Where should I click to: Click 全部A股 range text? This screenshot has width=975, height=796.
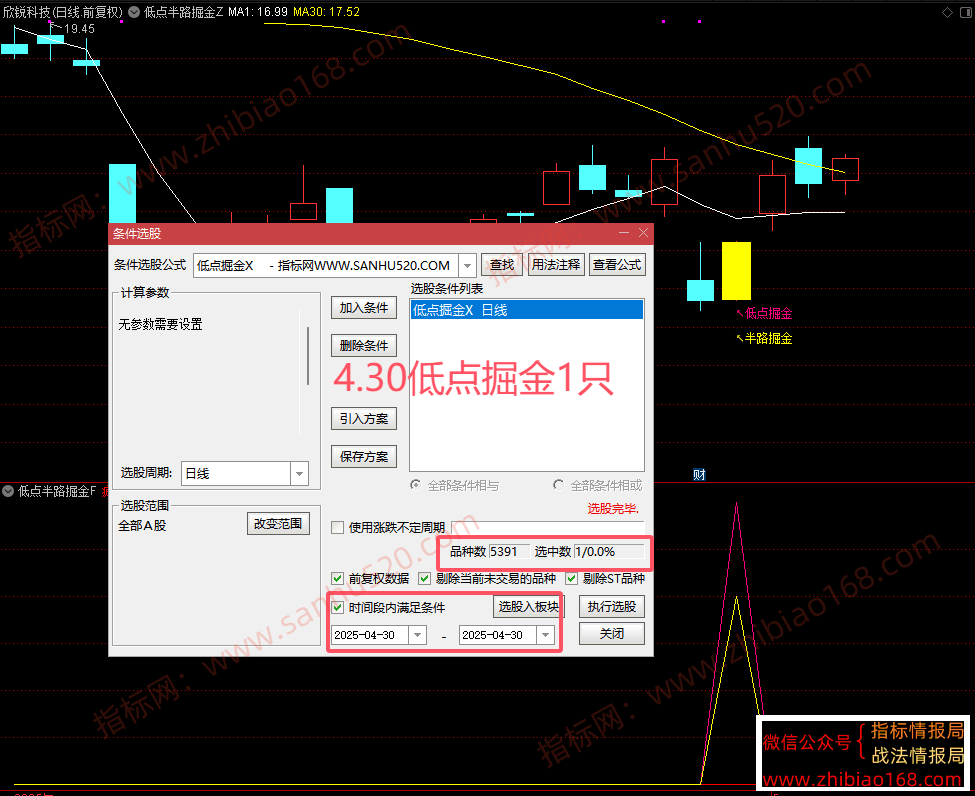(142, 525)
